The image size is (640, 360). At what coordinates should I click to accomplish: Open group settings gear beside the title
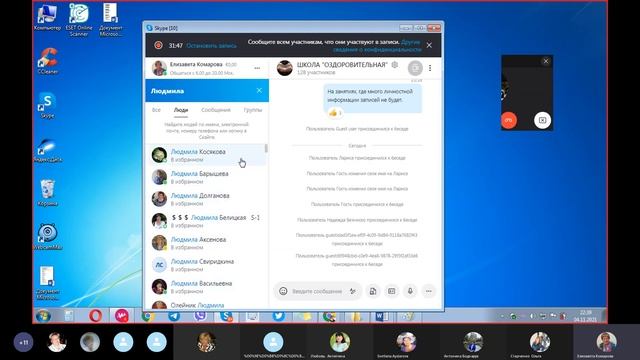point(395,64)
